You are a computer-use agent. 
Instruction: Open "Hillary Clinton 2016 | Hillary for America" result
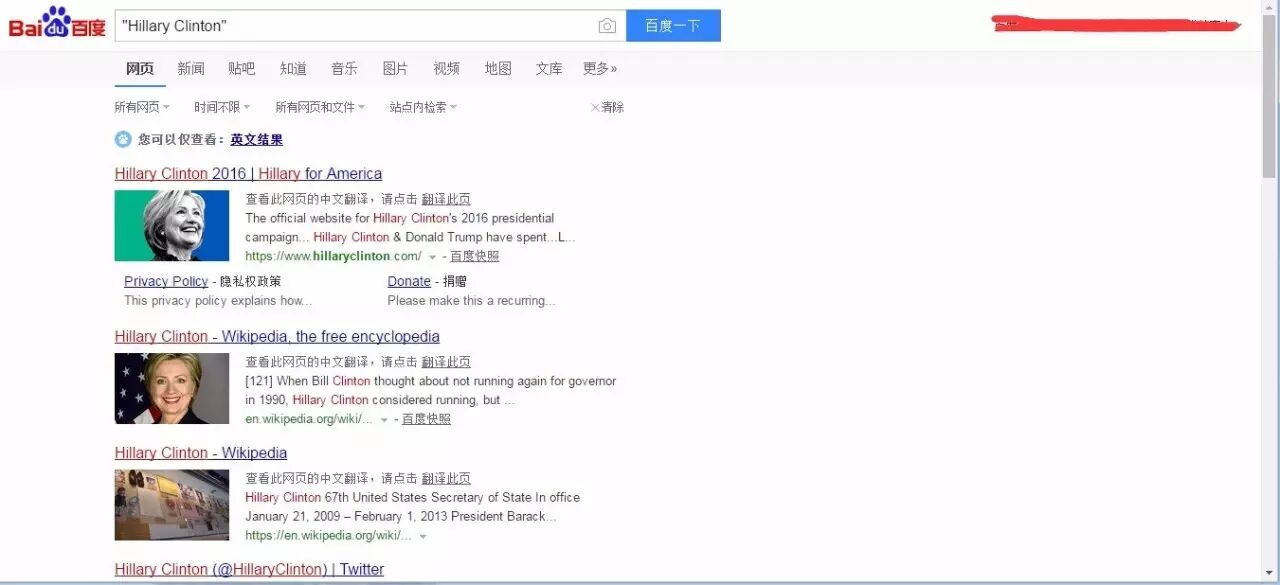coord(248,174)
